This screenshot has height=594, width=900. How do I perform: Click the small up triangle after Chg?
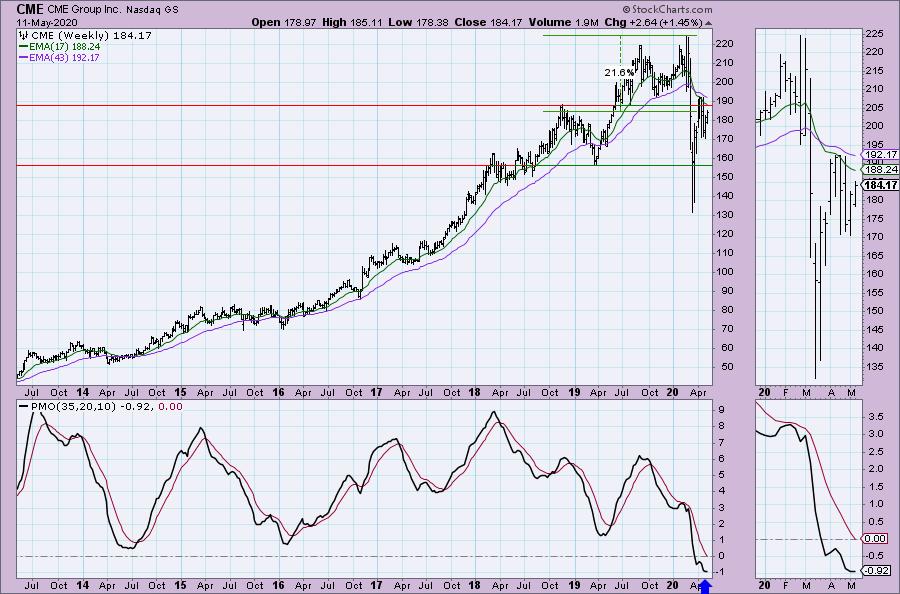pos(708,23)
